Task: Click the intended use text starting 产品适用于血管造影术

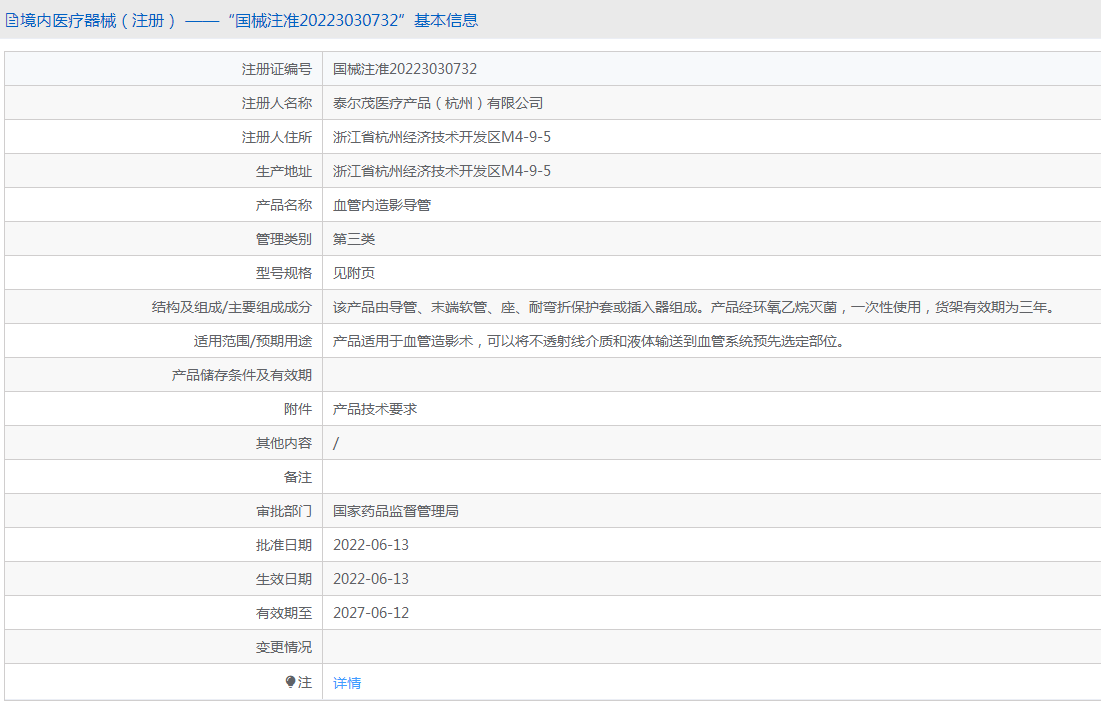Action: click(x=589, y=341)
